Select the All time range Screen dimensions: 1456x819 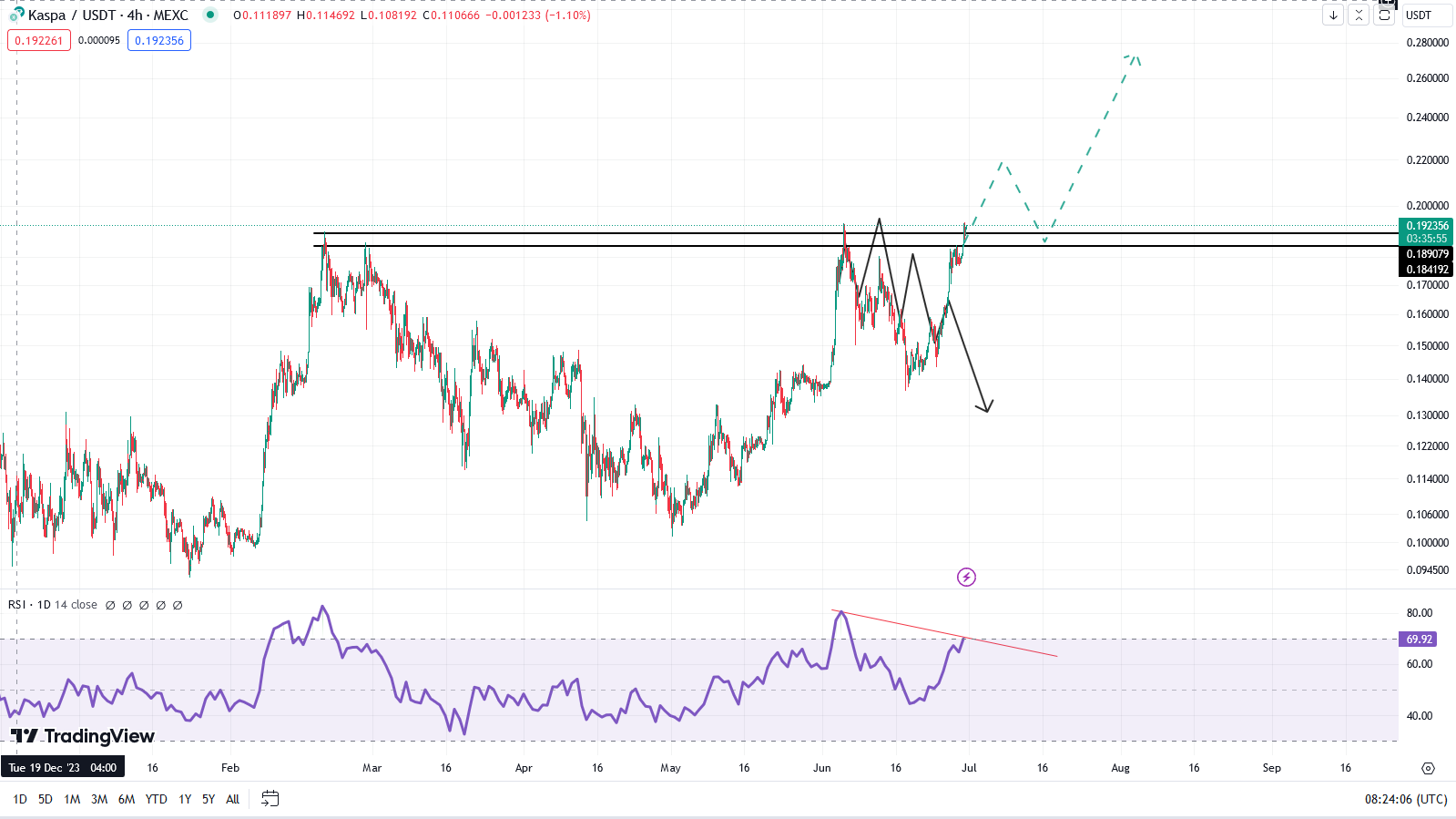click(x=233, y=799)
